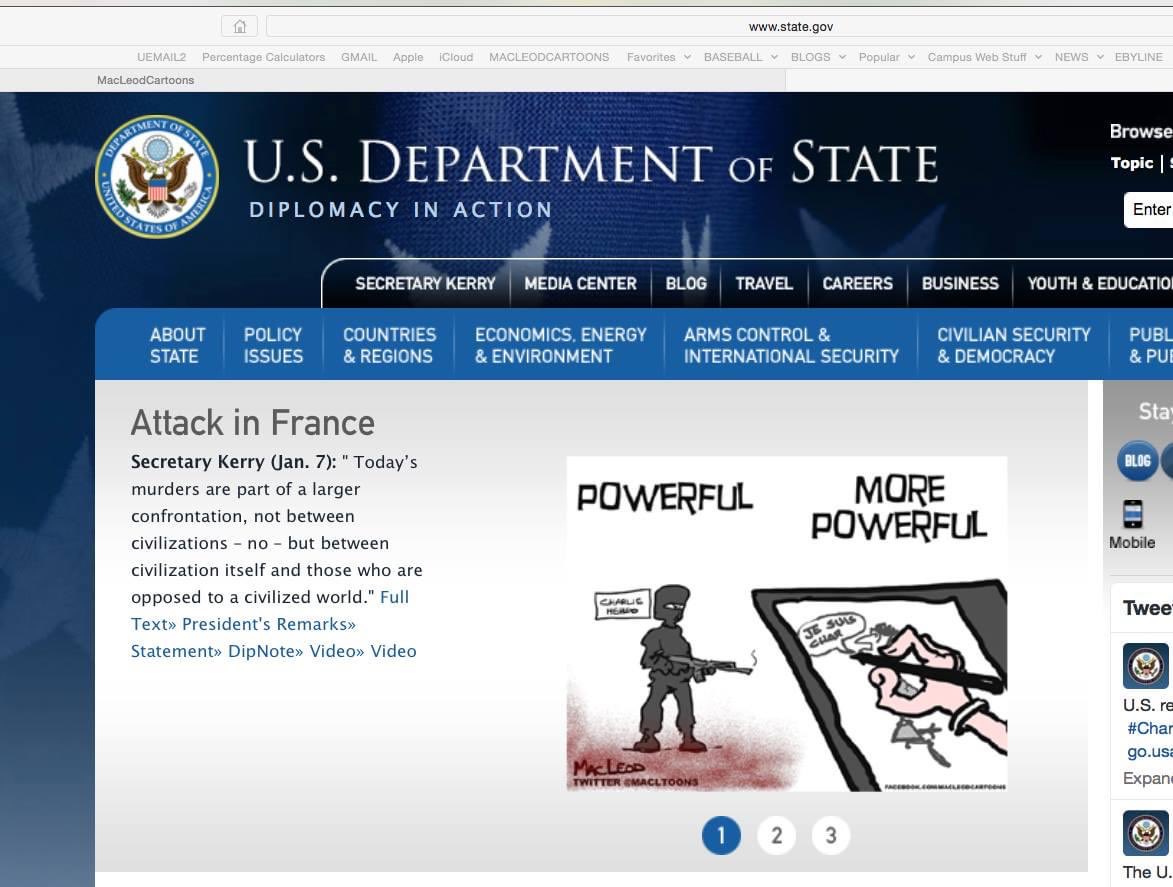Image resolution: width=1173 pixels, height=887 pixels.
Task: Select slide 1 in the carousel pager
Action: [x=721, y=835]
